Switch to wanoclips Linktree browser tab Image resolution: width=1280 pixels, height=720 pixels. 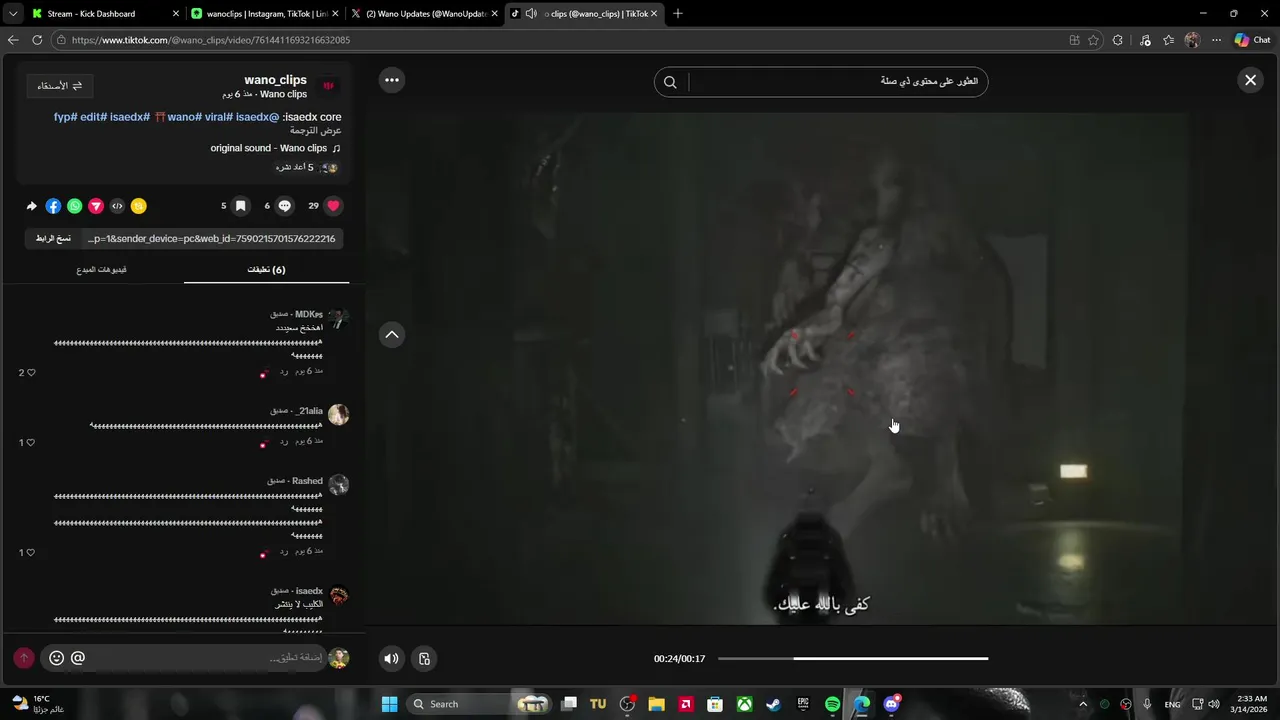click(264, 14)
